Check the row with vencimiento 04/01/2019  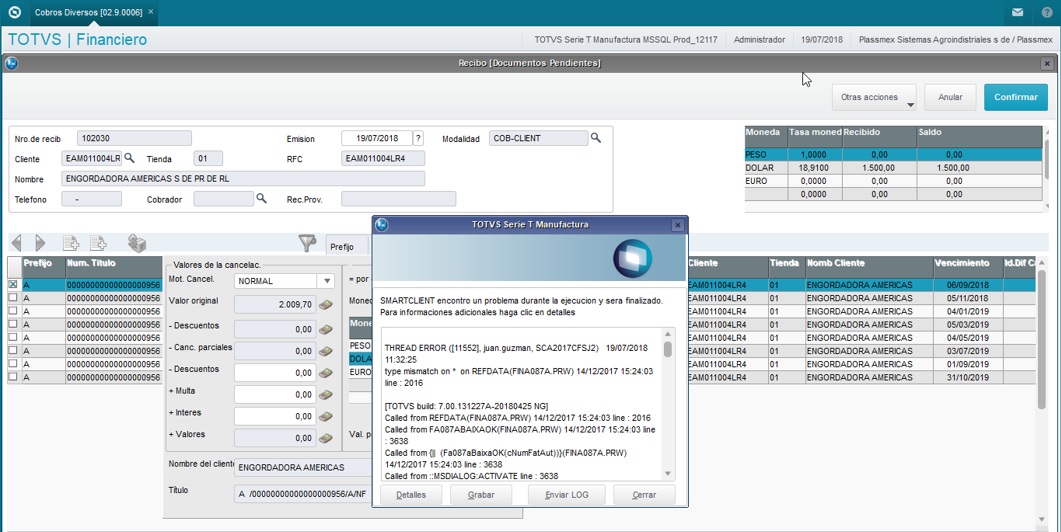13,311
